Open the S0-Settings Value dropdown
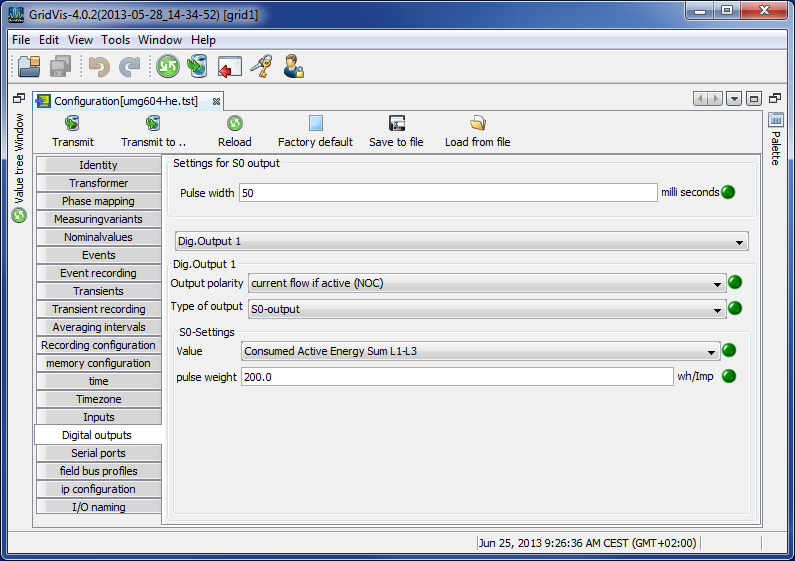The width and height of the screenshot is (795, 561). click(712, 352)
